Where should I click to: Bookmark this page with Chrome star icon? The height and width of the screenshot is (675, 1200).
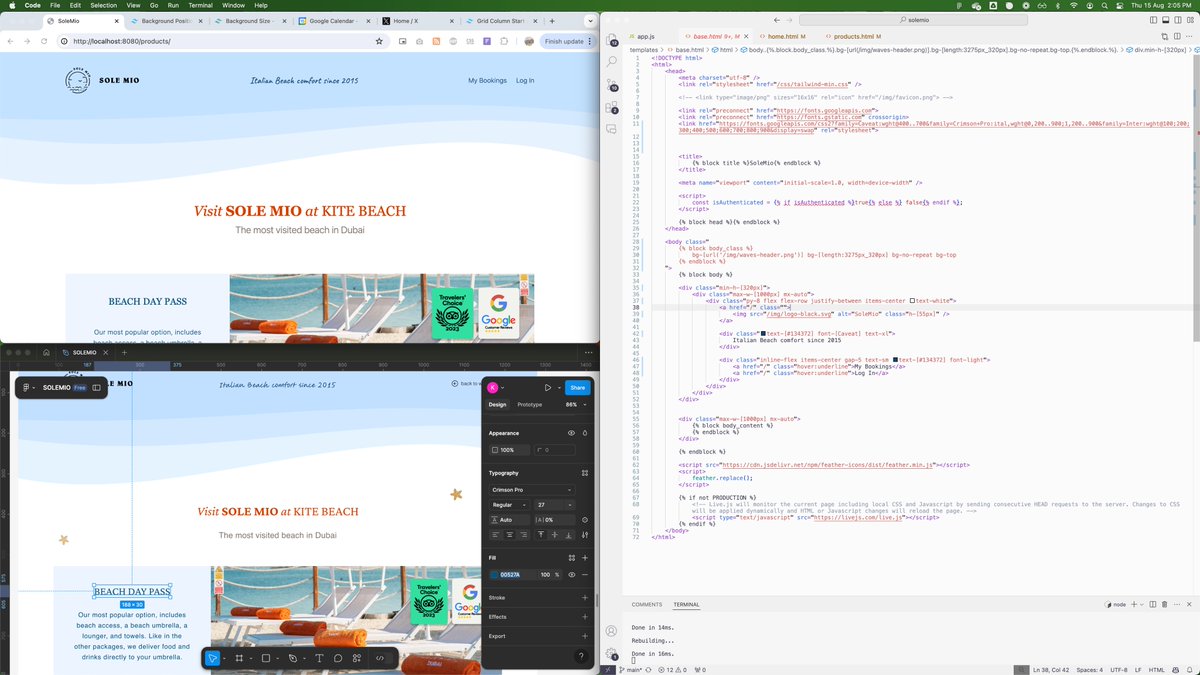(x=379, y=41)
